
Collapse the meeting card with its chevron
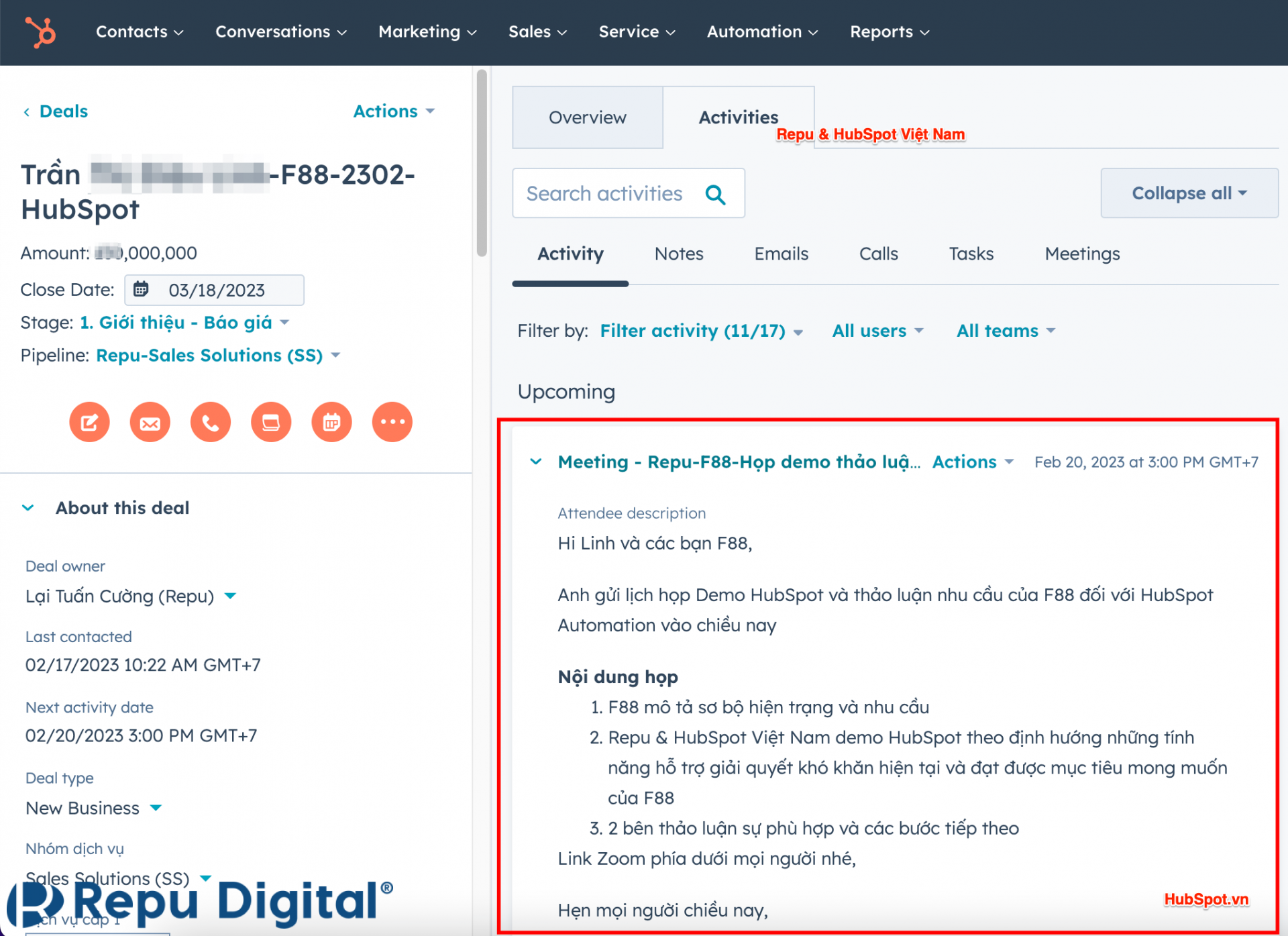click(x=535, y=462)
